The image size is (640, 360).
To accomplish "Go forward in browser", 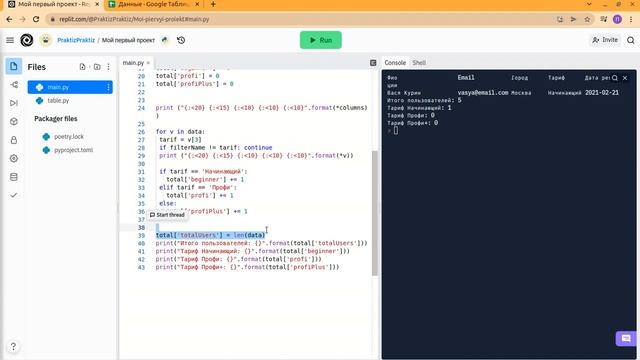I will [22, 19].
